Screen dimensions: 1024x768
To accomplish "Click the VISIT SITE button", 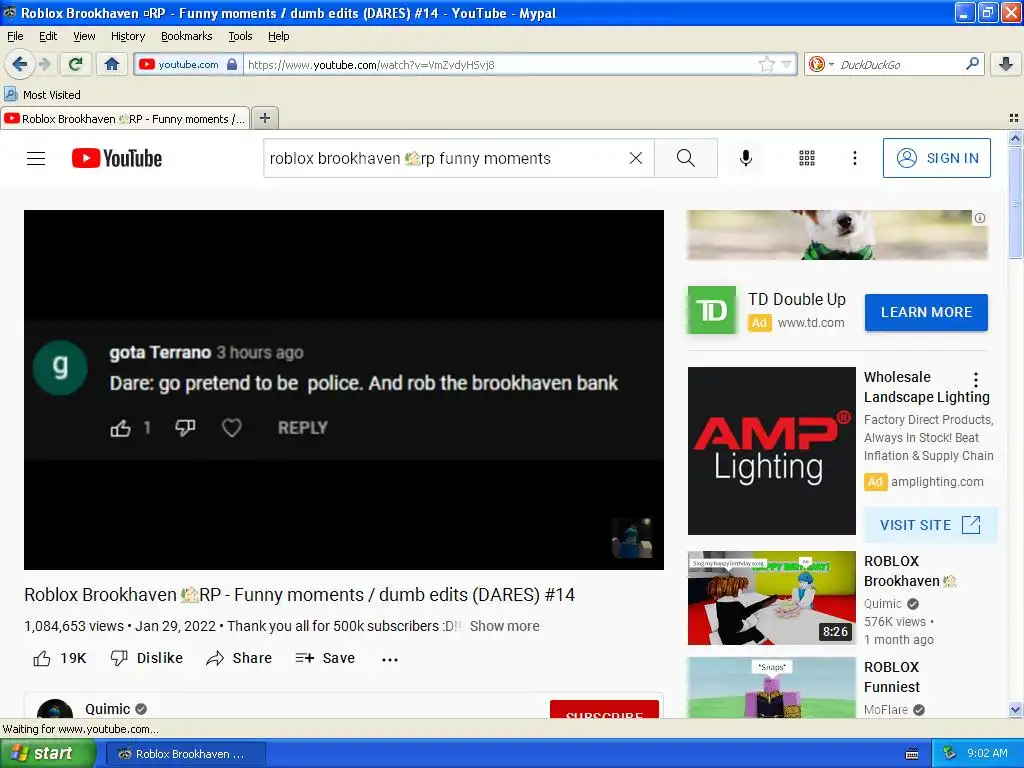I will [930, 524].
